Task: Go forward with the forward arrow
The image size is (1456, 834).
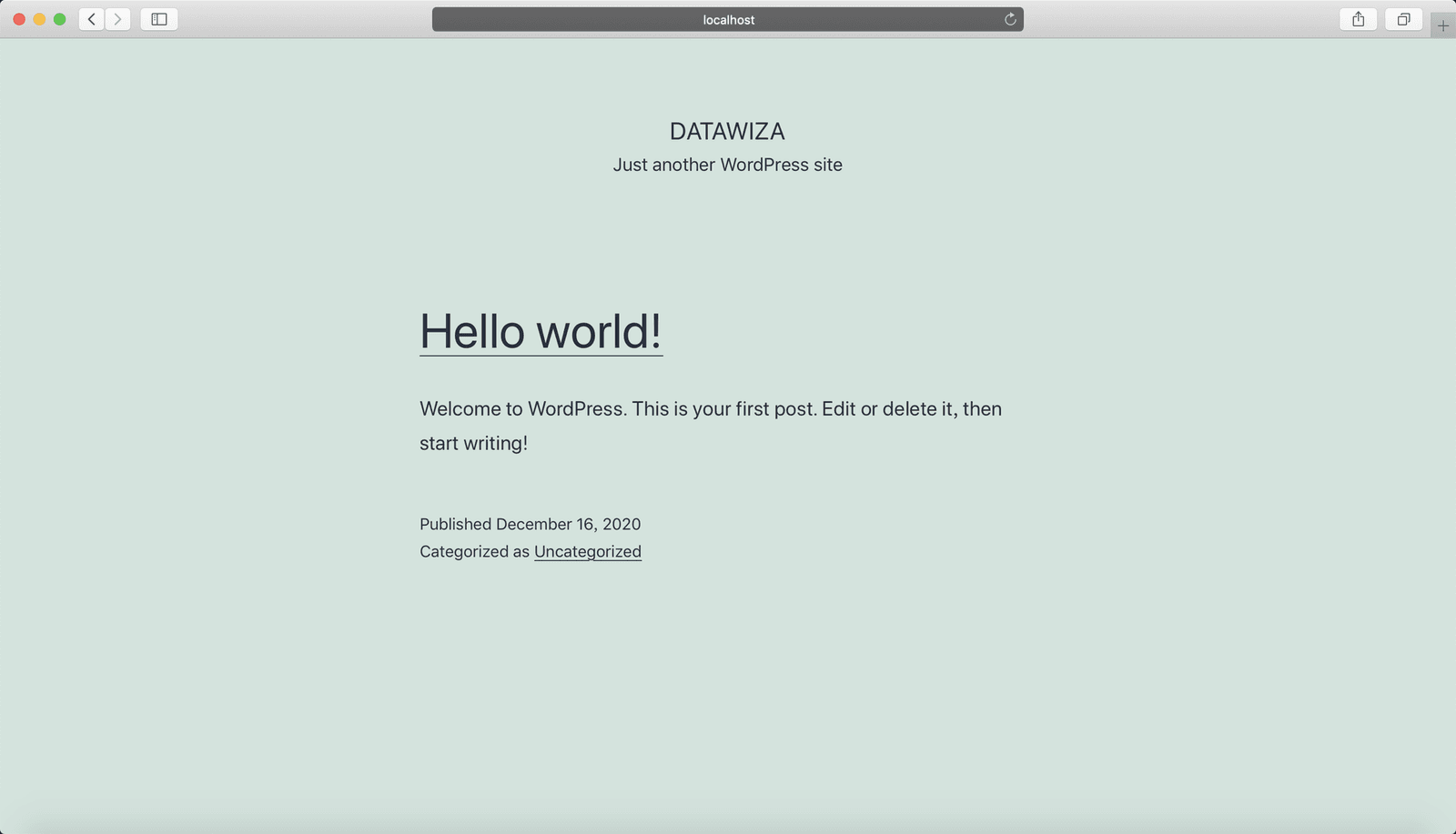Action: tap(117, 19)
